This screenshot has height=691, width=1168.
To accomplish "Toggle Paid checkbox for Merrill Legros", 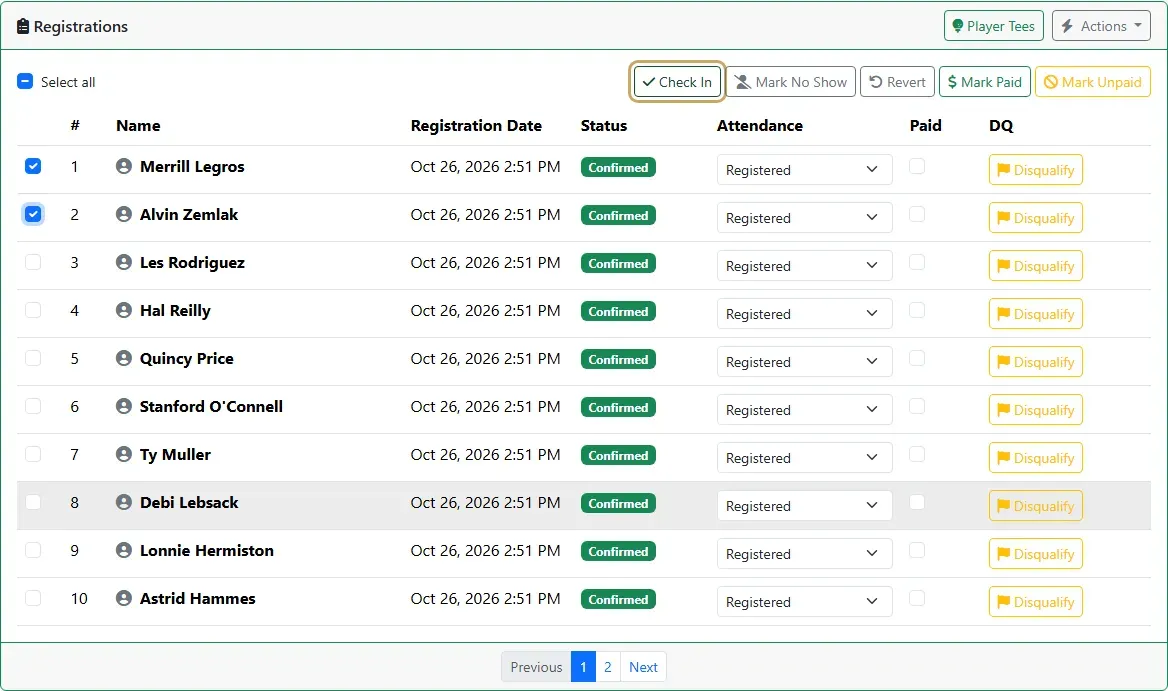I will click(917, 166).
